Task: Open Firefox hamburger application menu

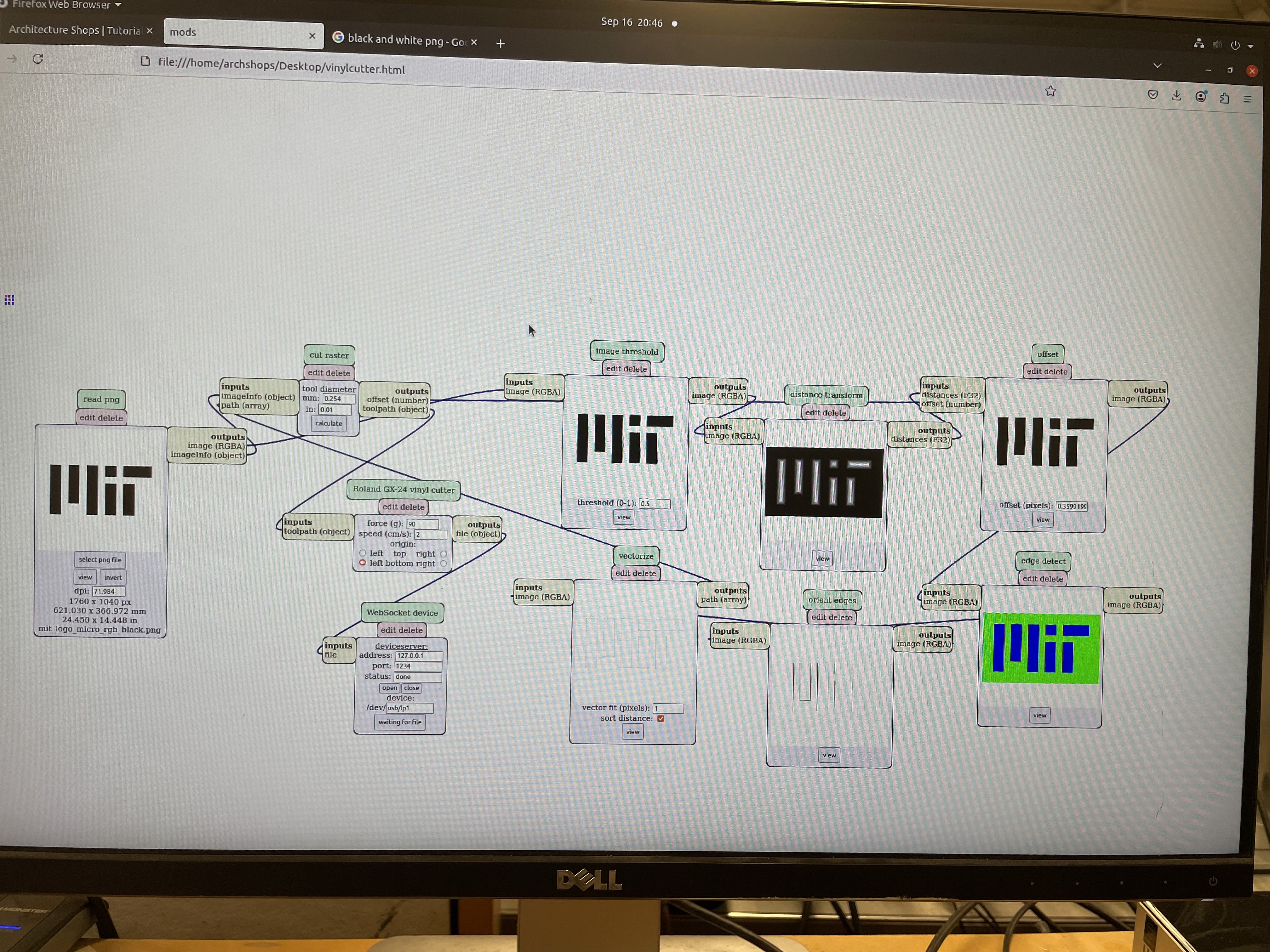Action: pyautogui.click(x=1247, y=99)
